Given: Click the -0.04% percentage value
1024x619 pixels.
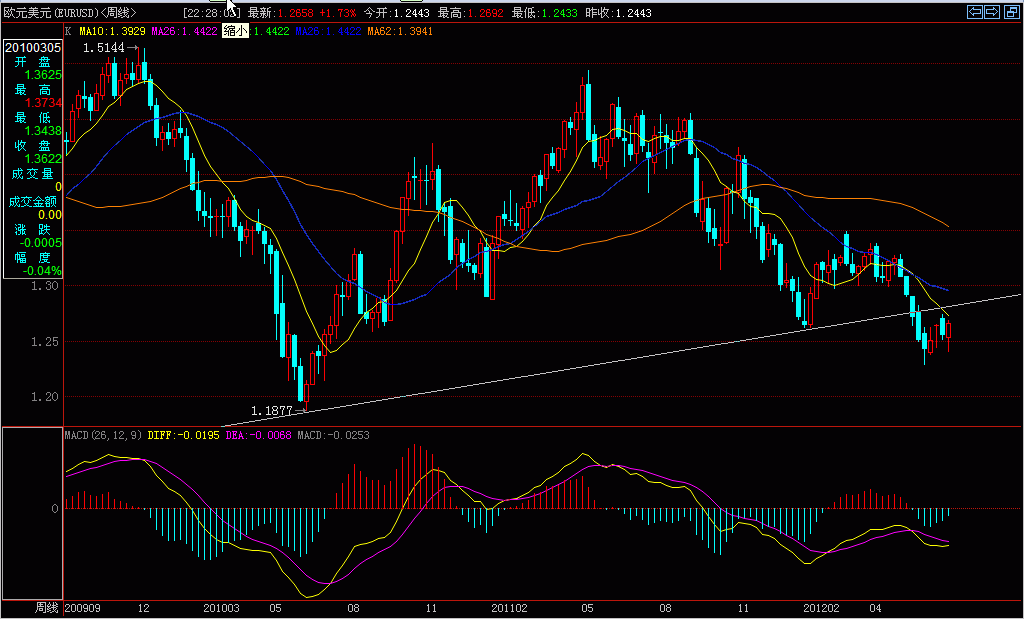Looking at the screenshot, I should coord(42,270).
